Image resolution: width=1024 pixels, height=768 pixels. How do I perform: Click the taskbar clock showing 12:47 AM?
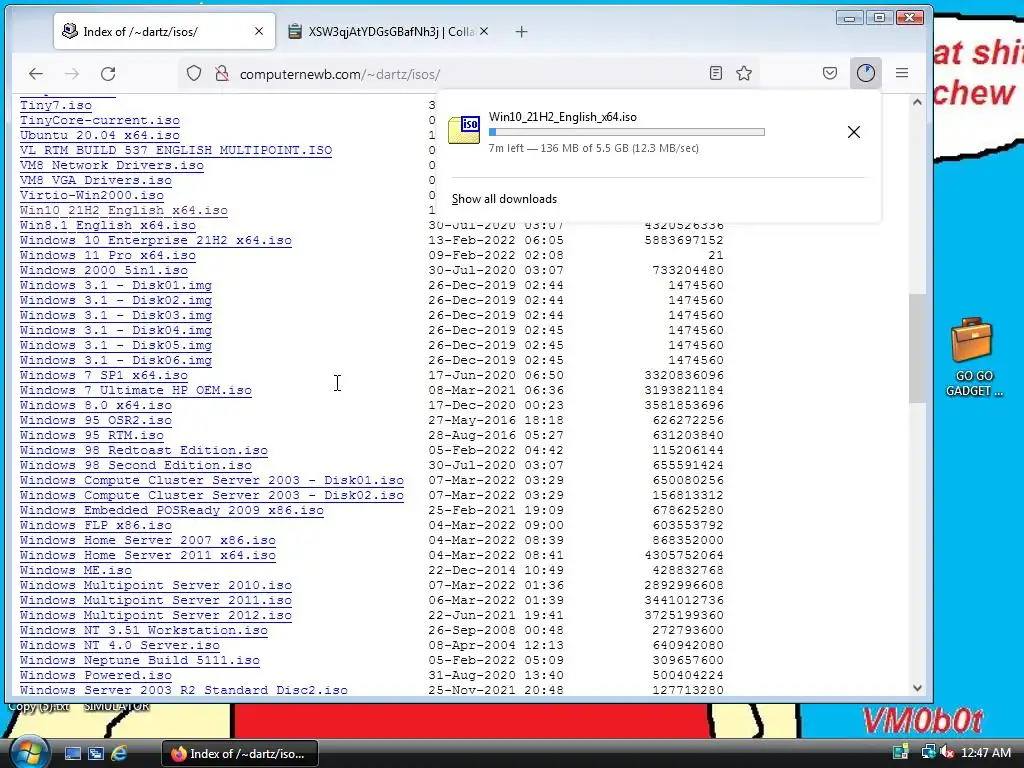tap(986, 753)
